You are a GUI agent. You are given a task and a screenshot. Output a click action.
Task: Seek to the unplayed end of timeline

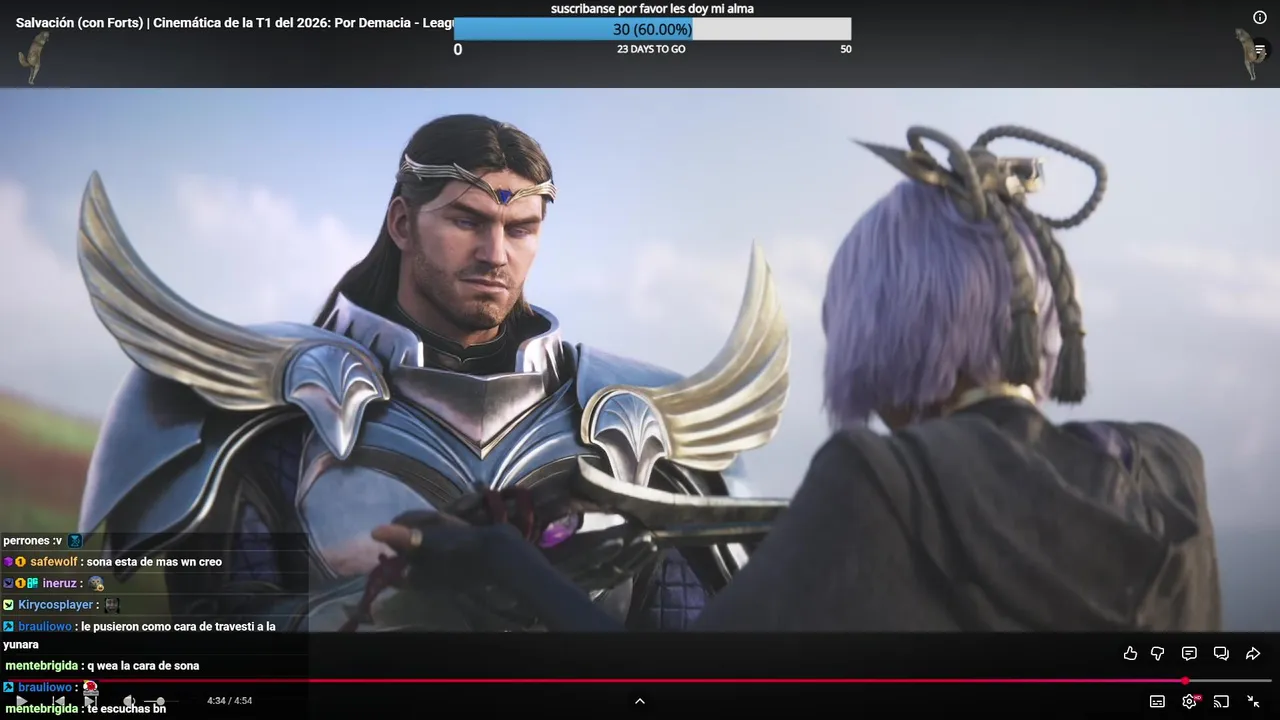pyautogui.click(x=1230, y=681)
